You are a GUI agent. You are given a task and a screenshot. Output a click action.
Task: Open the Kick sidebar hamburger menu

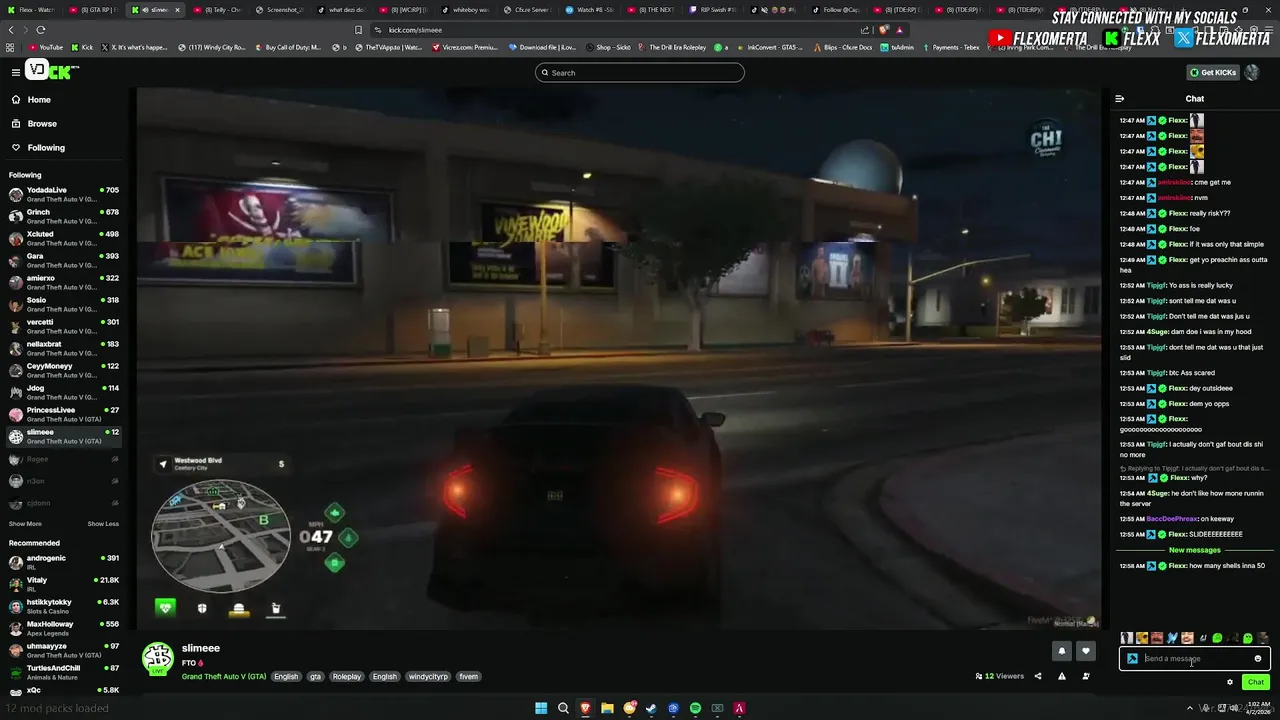tap(15, 72)
